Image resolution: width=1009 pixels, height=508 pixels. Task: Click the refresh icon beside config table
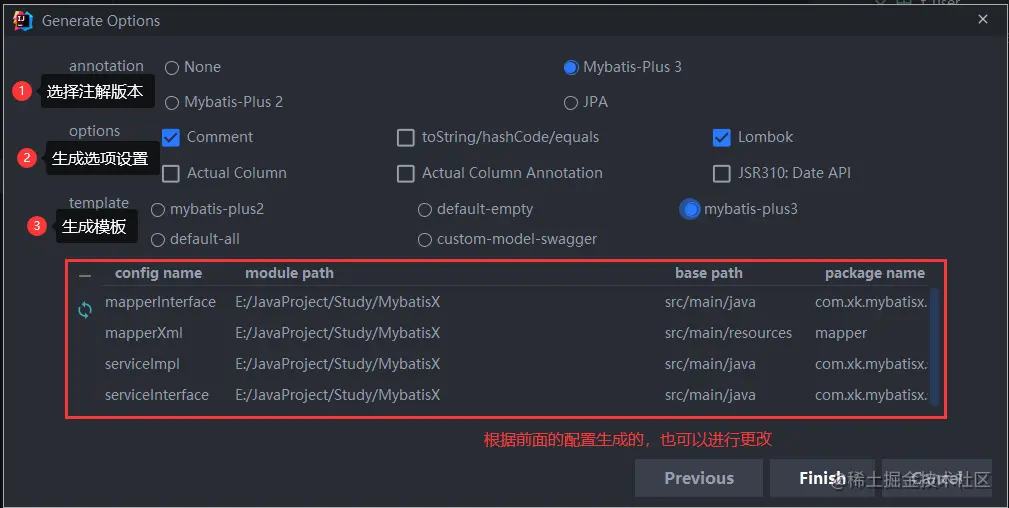pyautogui.click(x=85, y=310)
